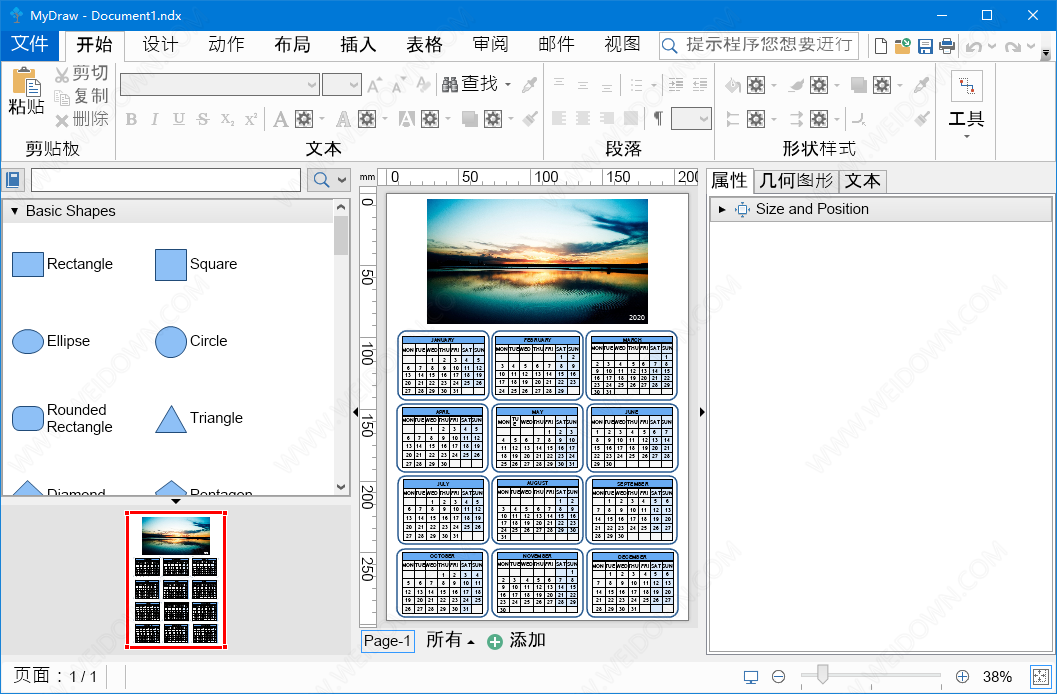Viewport: 1057px width, 694px height.
Task: Switch to the 文本 panel tab
Action: pyautogui.click(x=863, y=181)
